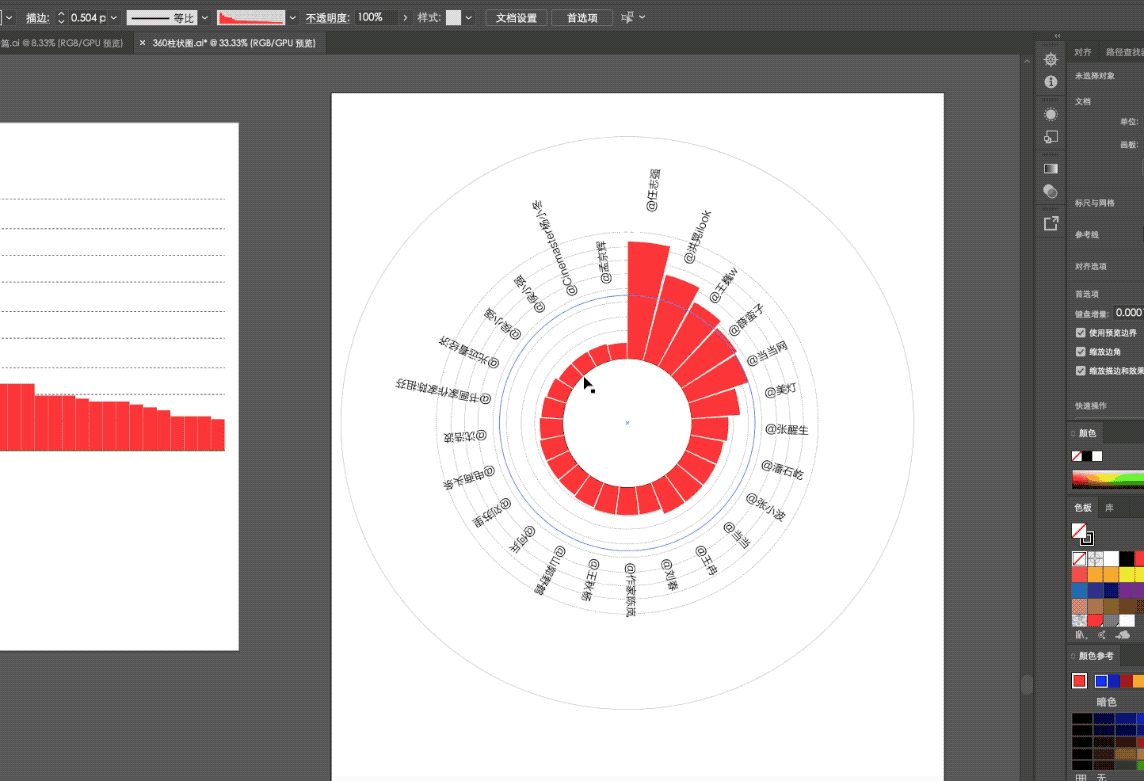Click the 颜色参考 panel tab
The image size is (1144, 781).
(1096, 656)
